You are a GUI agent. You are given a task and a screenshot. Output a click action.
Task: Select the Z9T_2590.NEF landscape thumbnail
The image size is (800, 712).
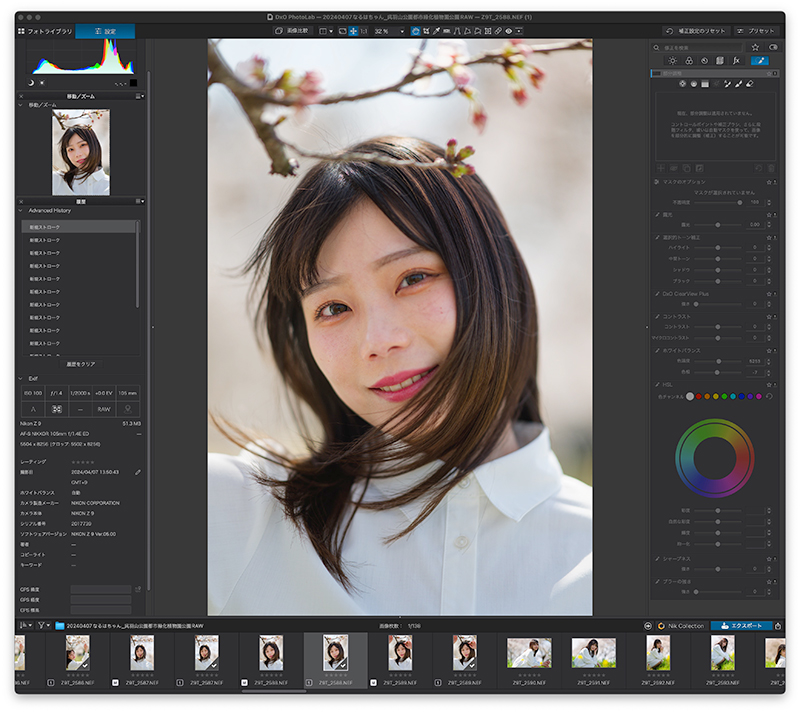coord(529,653)
